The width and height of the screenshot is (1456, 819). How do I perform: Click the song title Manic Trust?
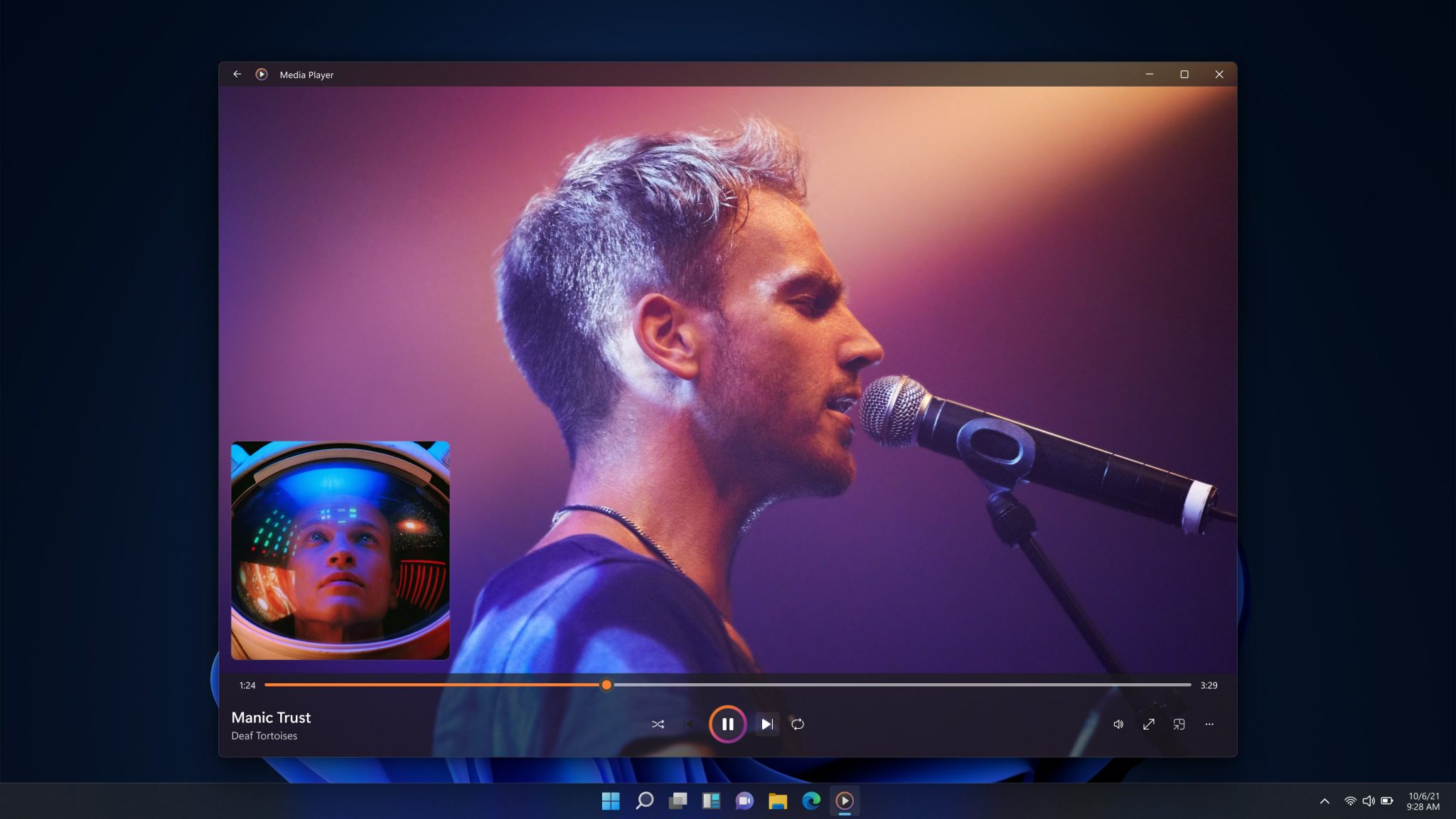tap(270, 718)
